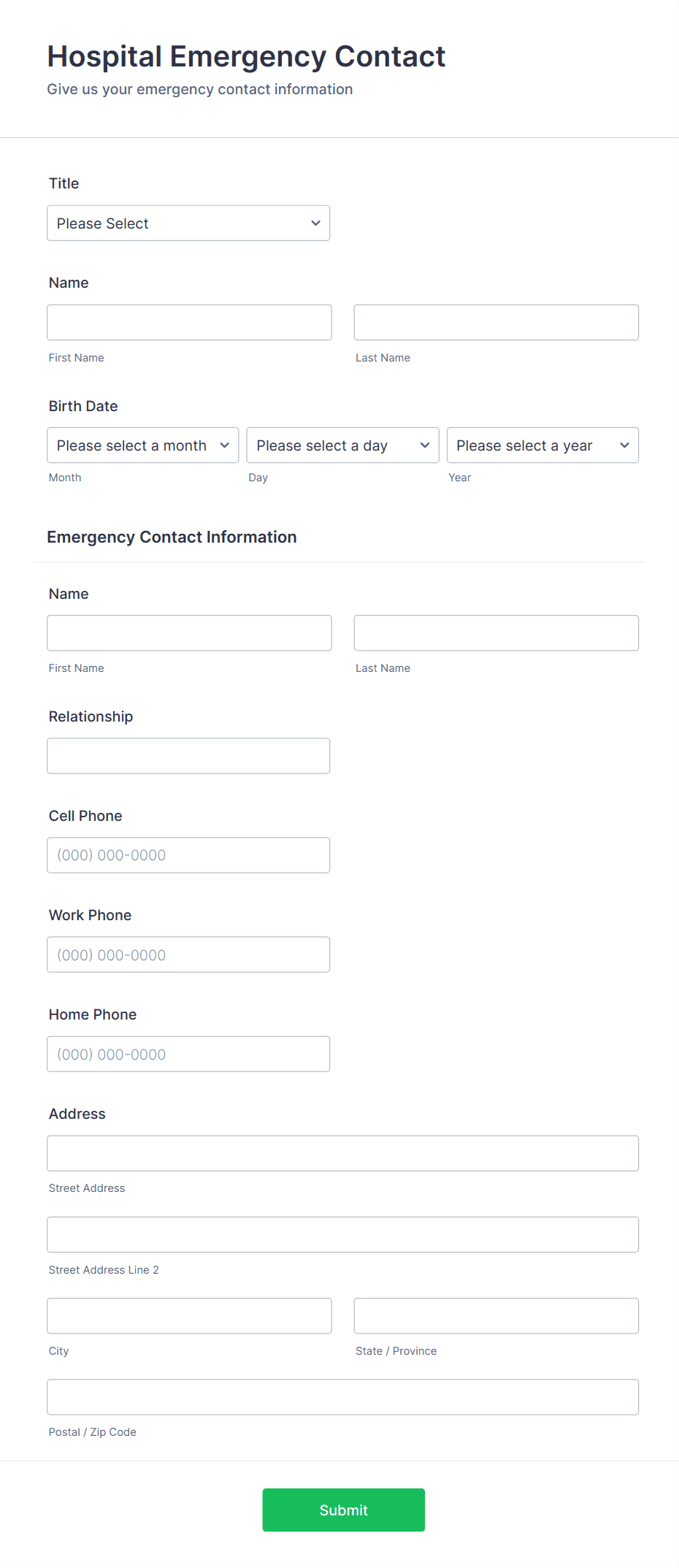Click the chevron arrow beside 'Please select a day'
The height and width of the screenshot is (1568, 679).
(x=425, y=445)
